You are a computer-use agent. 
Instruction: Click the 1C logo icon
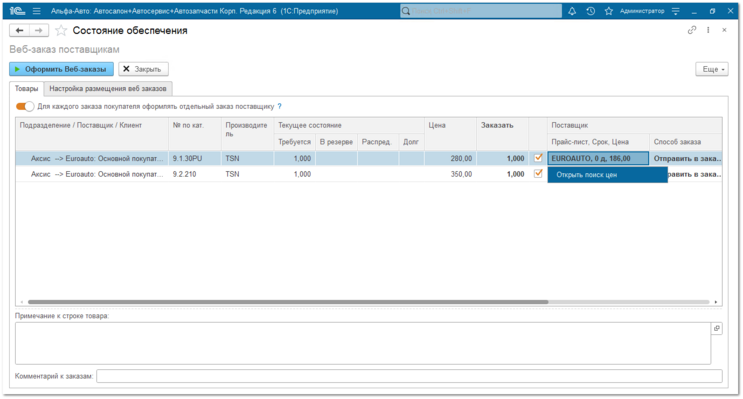tap(17, 11)
